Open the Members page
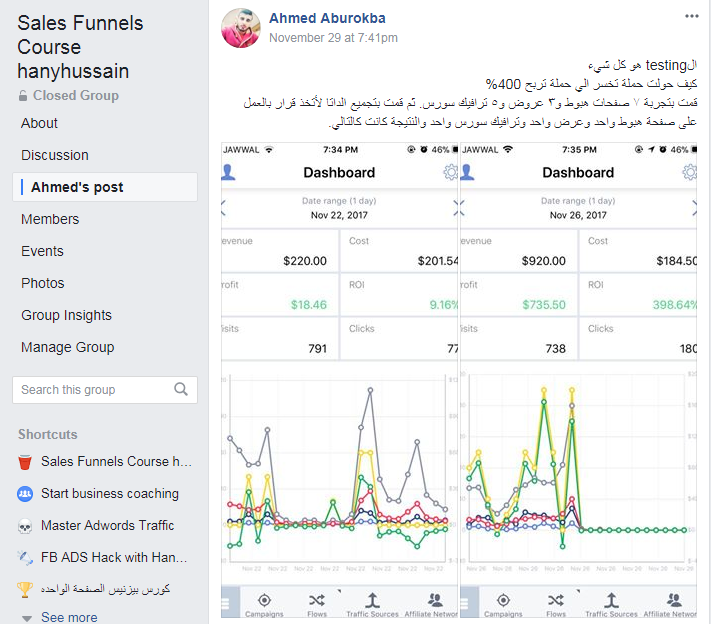 [50, 219]
